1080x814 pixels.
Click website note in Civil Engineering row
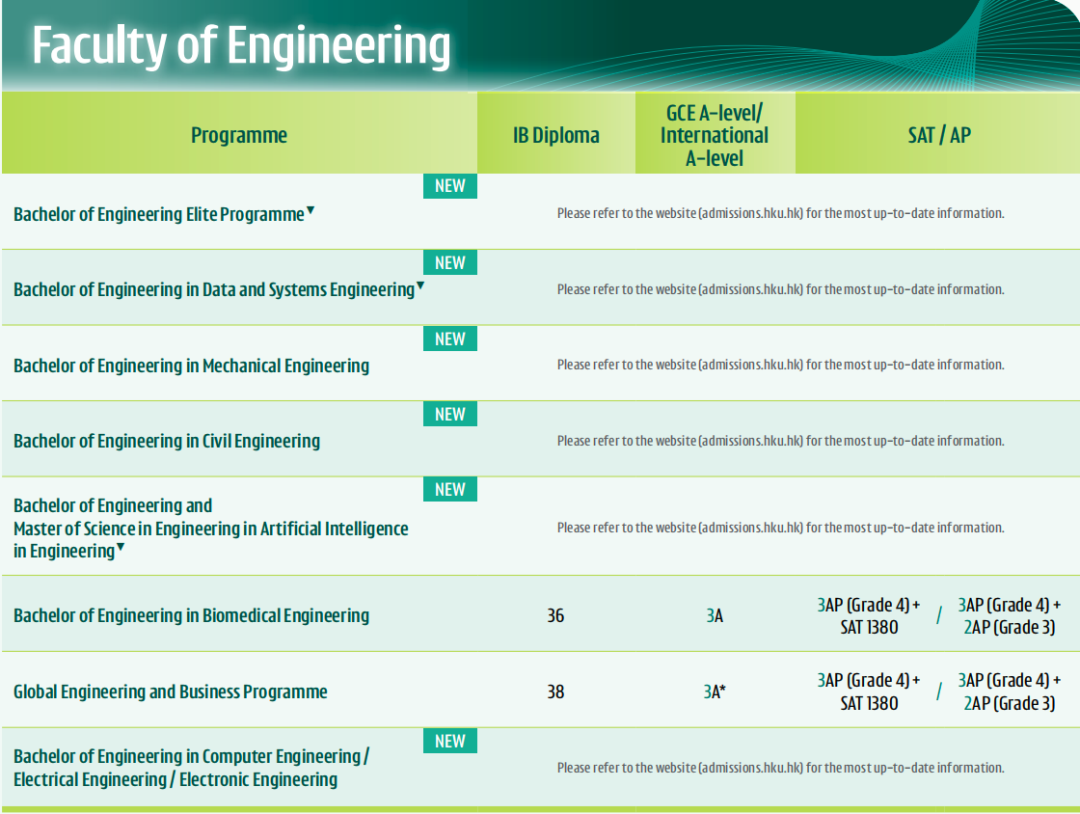tap(780, 441)
